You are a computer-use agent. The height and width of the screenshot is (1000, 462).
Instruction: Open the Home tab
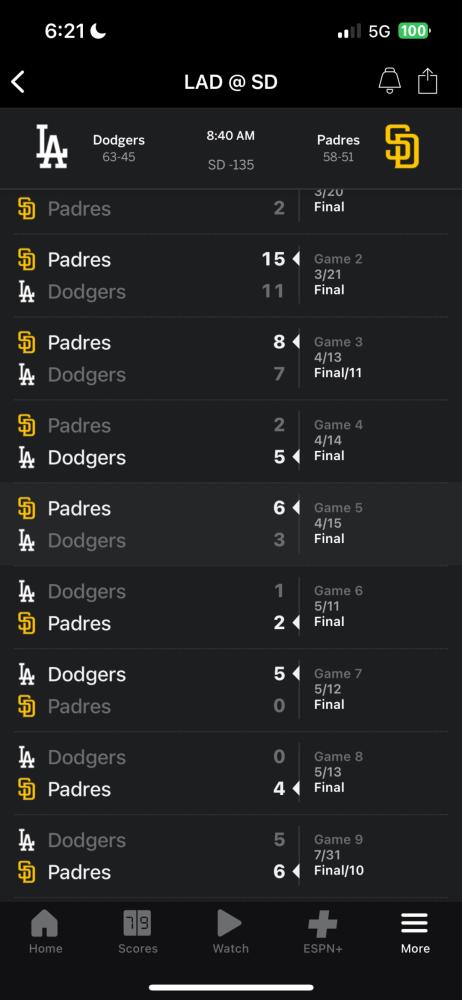(x=46, y=932)
